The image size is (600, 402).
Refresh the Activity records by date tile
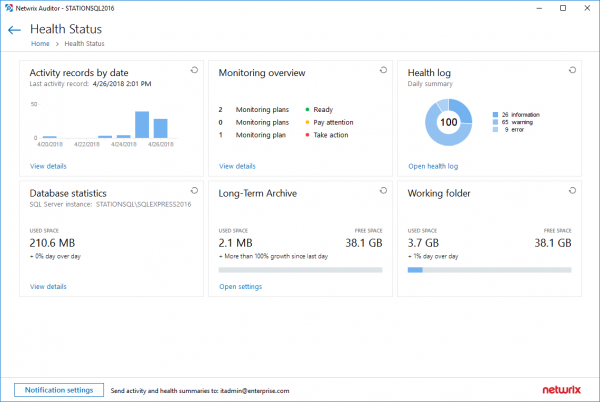[x=194, y=70]
